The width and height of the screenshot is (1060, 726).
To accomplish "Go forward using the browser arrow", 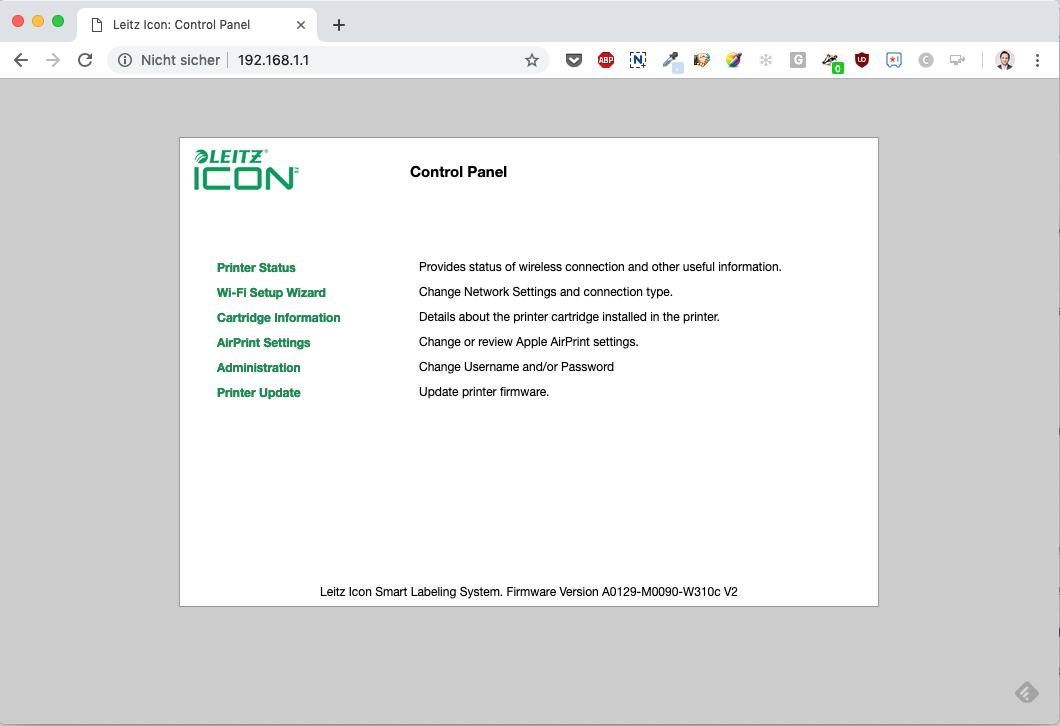I will click(53, 60).
